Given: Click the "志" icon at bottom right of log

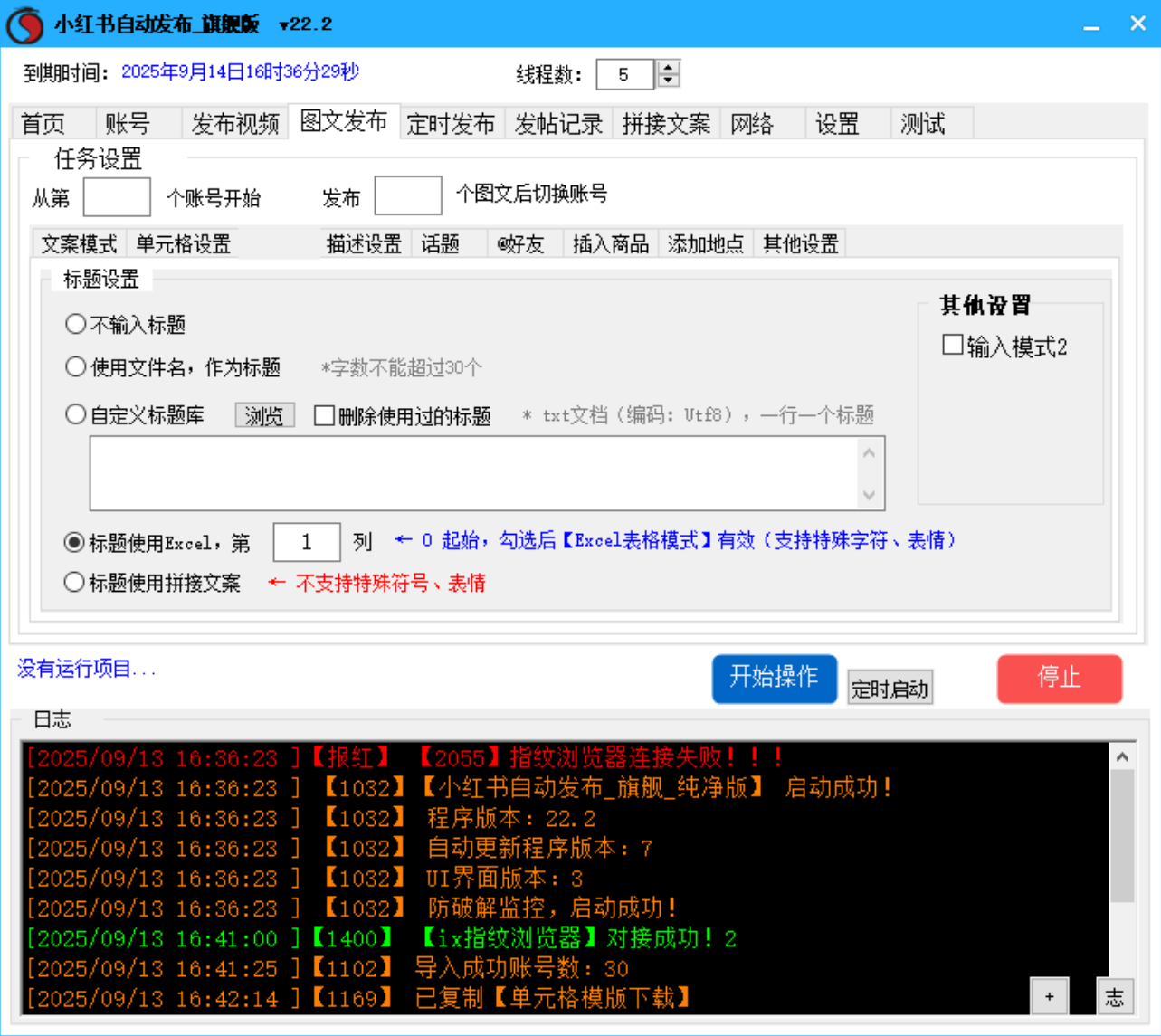Looking at the screenshot, I should point(1116,995).
